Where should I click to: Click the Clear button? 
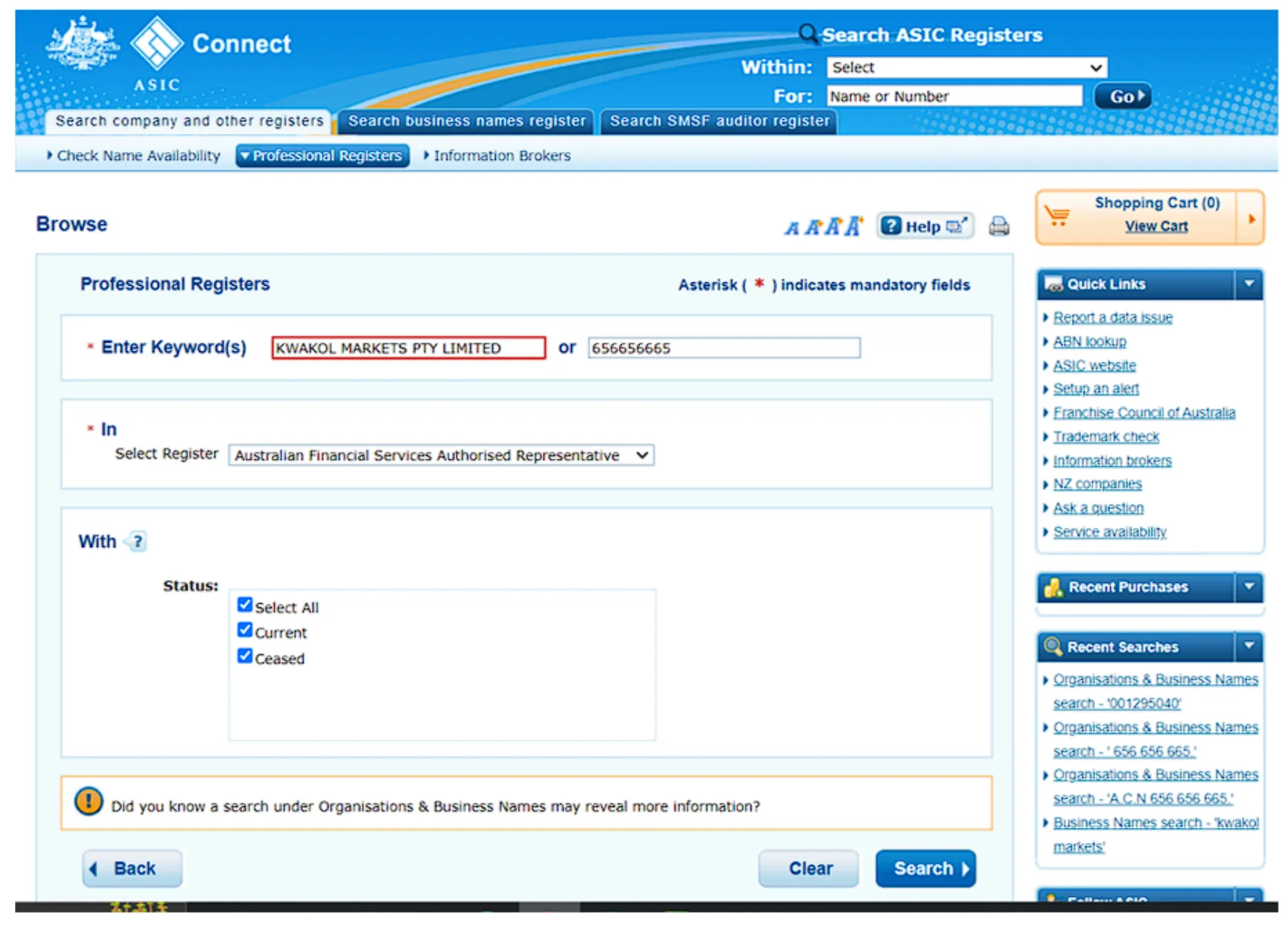tap(809, 868)
